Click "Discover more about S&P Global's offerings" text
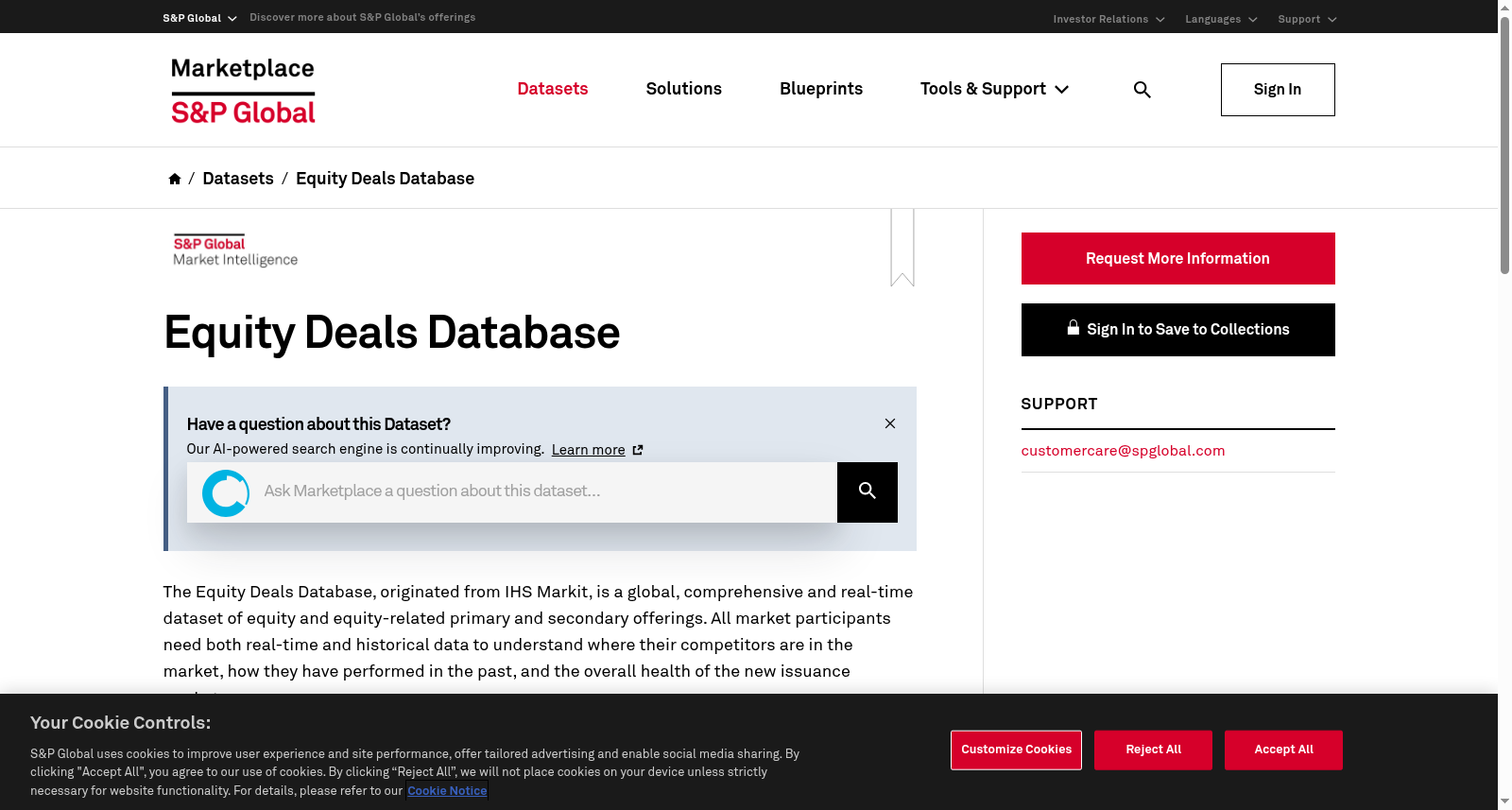 [363, 17]
